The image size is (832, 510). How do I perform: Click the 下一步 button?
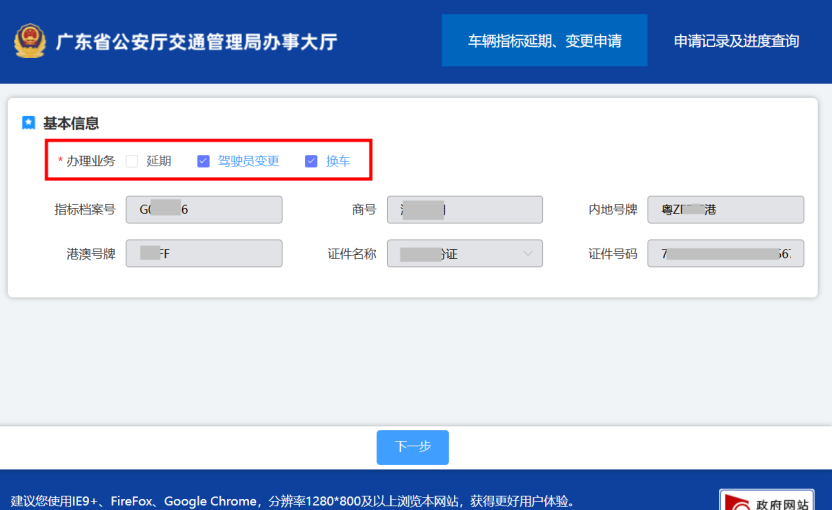[x=413, y=447]
